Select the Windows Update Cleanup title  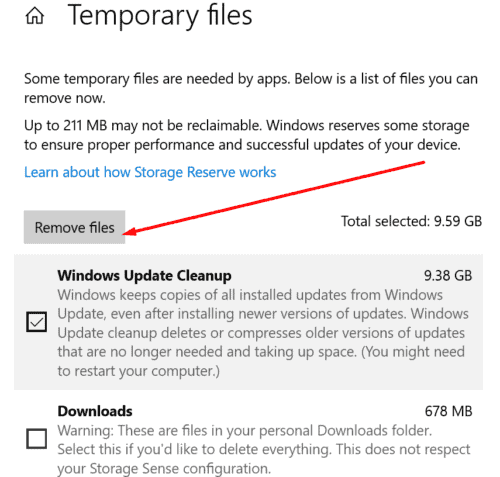tap(144, 276)
